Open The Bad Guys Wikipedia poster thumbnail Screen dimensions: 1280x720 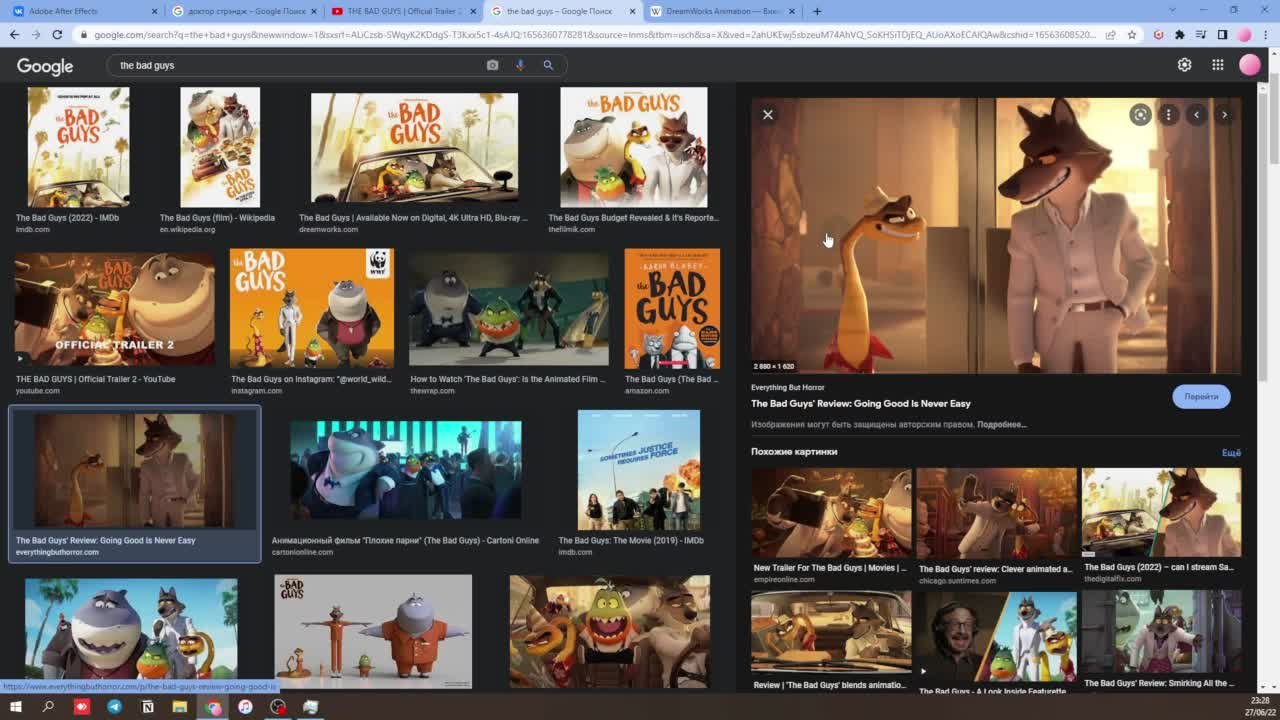219,147
